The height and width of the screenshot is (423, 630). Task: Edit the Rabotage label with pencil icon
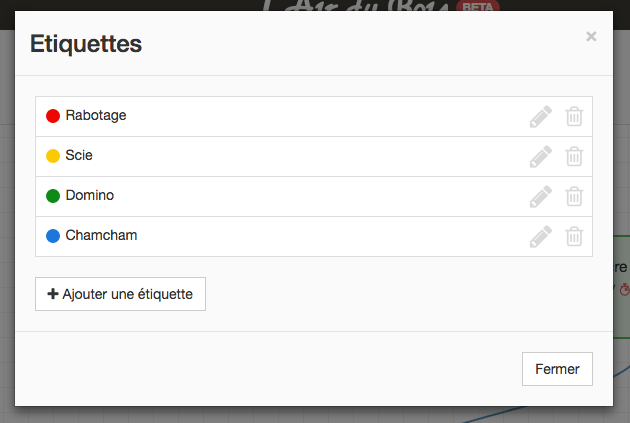[x=540, y=116]
